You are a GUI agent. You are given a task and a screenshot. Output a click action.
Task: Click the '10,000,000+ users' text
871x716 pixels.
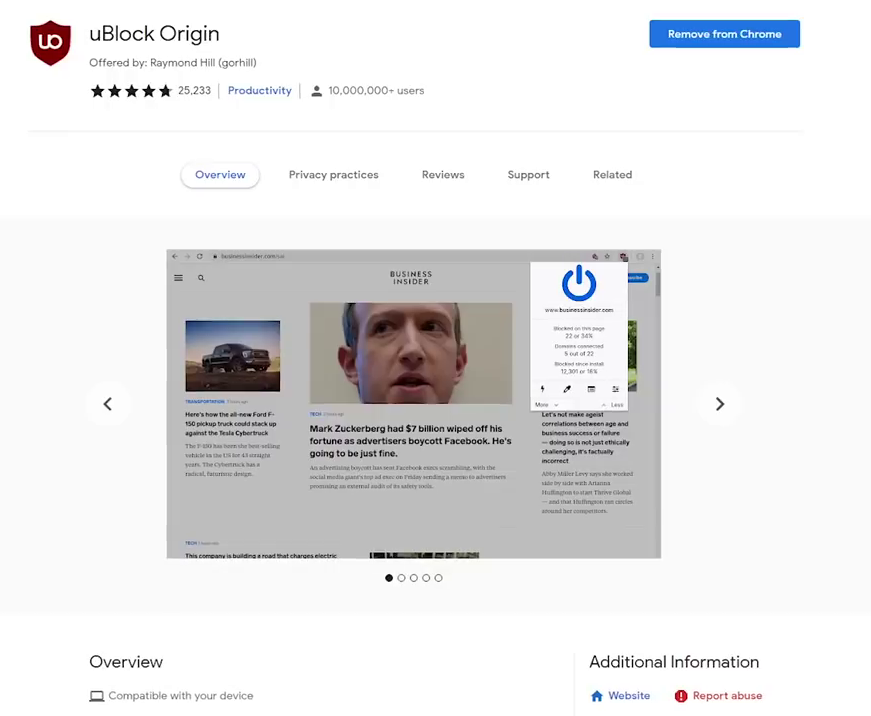point(376,91)
